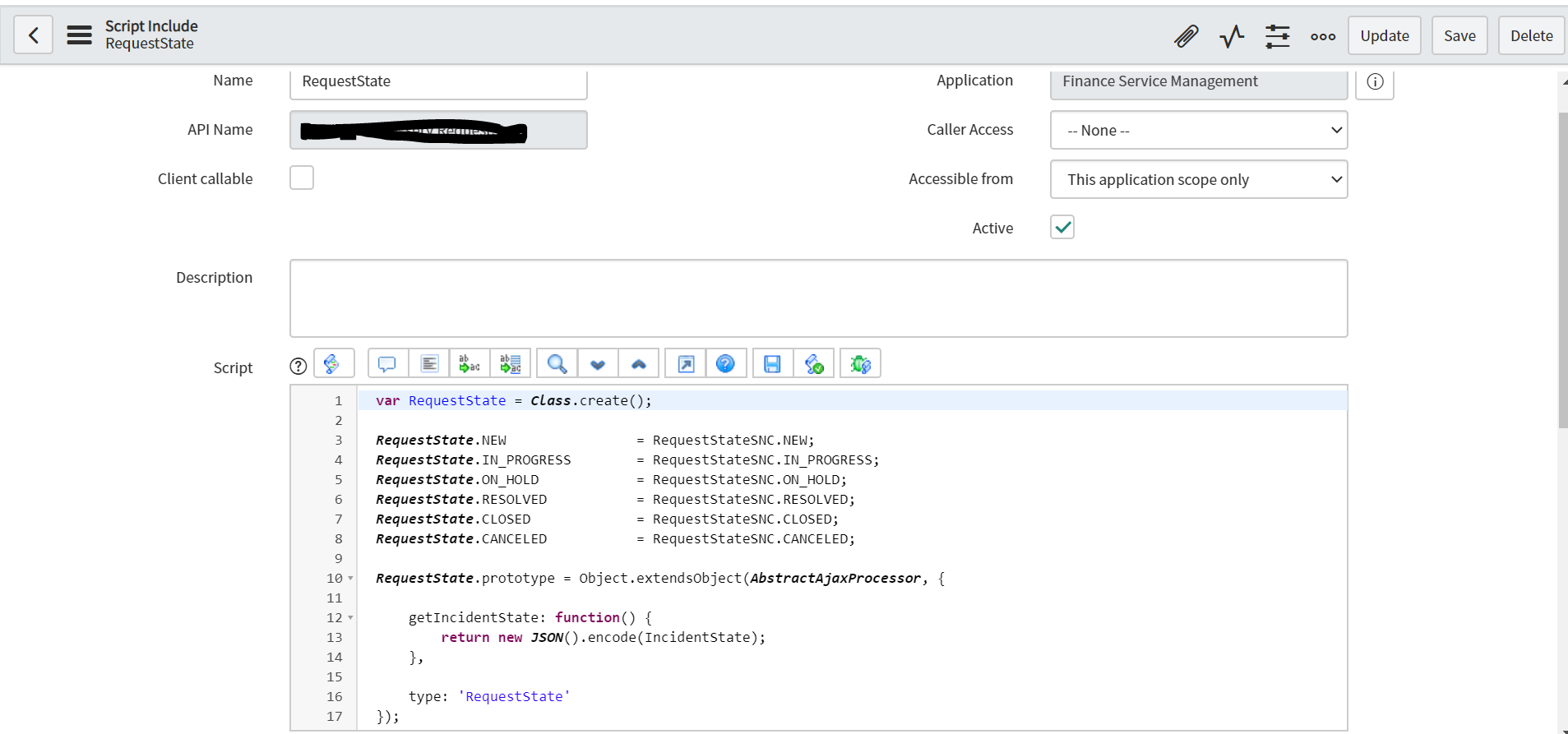Toggle the activity stream icon
The width and height of the screenshot is (1568, 734).
[1232, 36]
